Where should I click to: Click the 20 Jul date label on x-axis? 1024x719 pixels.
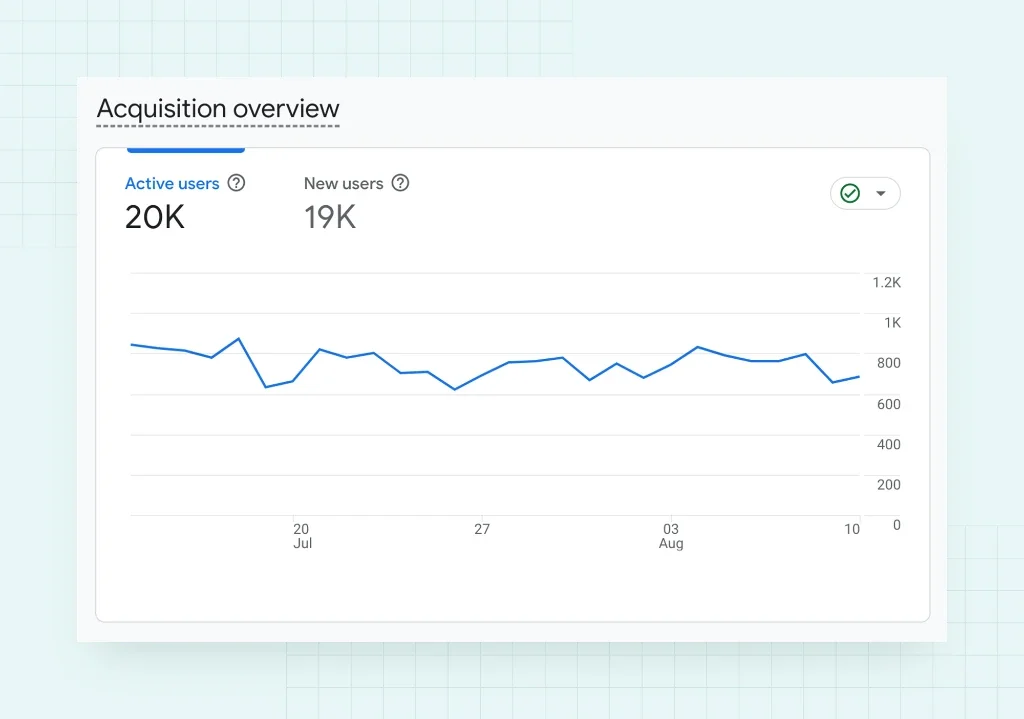(x=301, y=535)
